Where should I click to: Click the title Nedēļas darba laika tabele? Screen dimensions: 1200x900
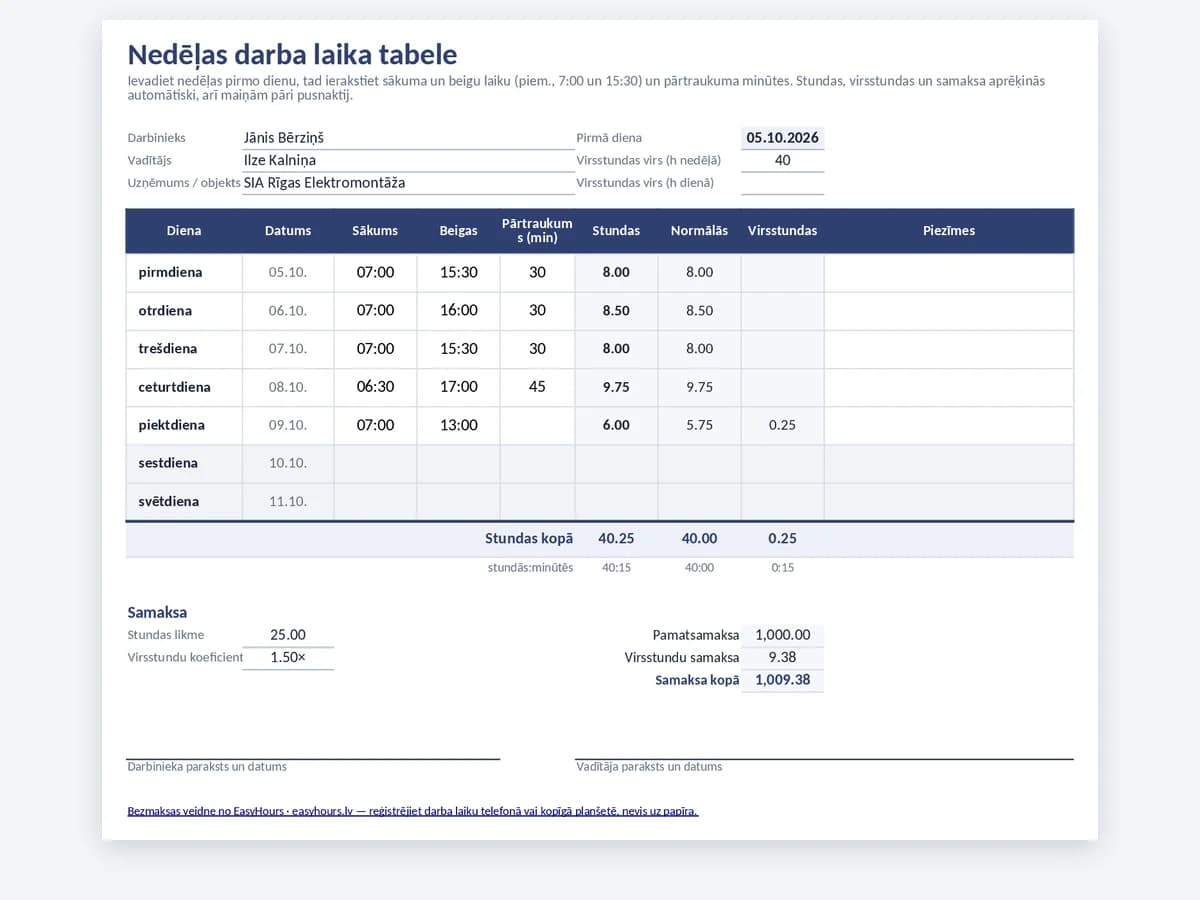coord(292,55)
